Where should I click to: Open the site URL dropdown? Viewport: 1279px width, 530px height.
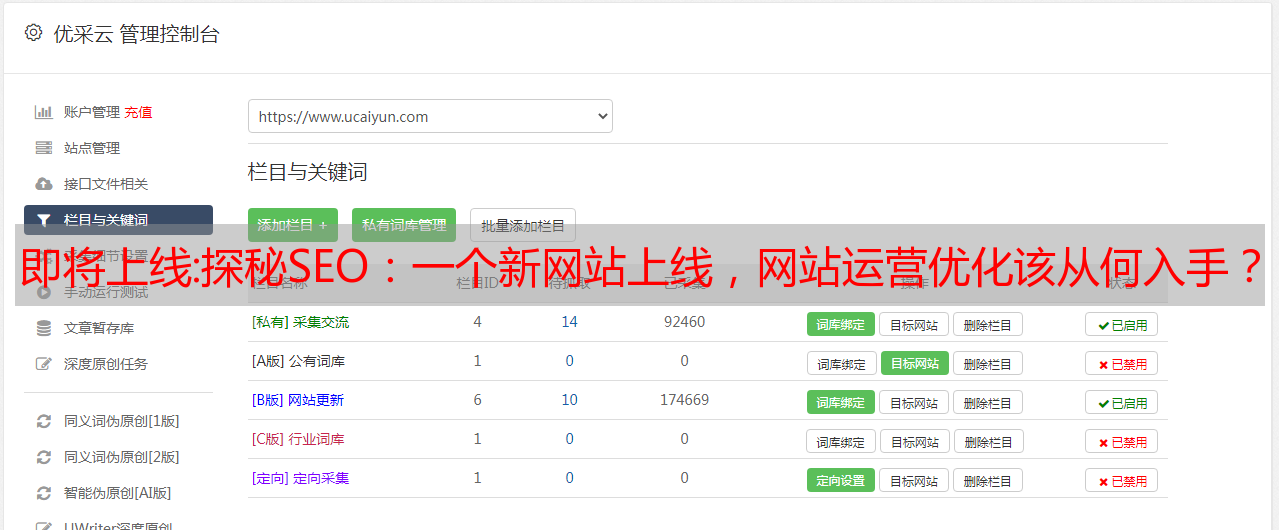coord(430,116)
